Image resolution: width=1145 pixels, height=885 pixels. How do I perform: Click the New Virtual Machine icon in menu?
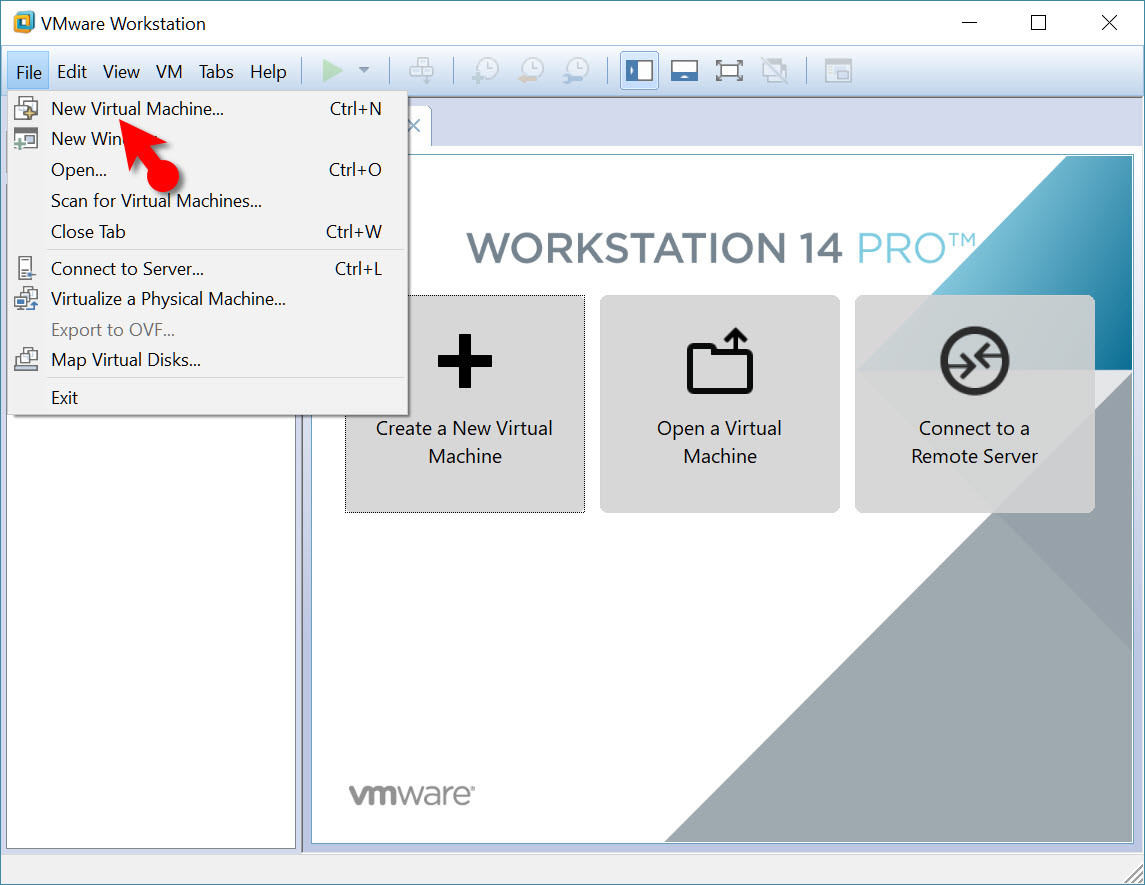29,108
